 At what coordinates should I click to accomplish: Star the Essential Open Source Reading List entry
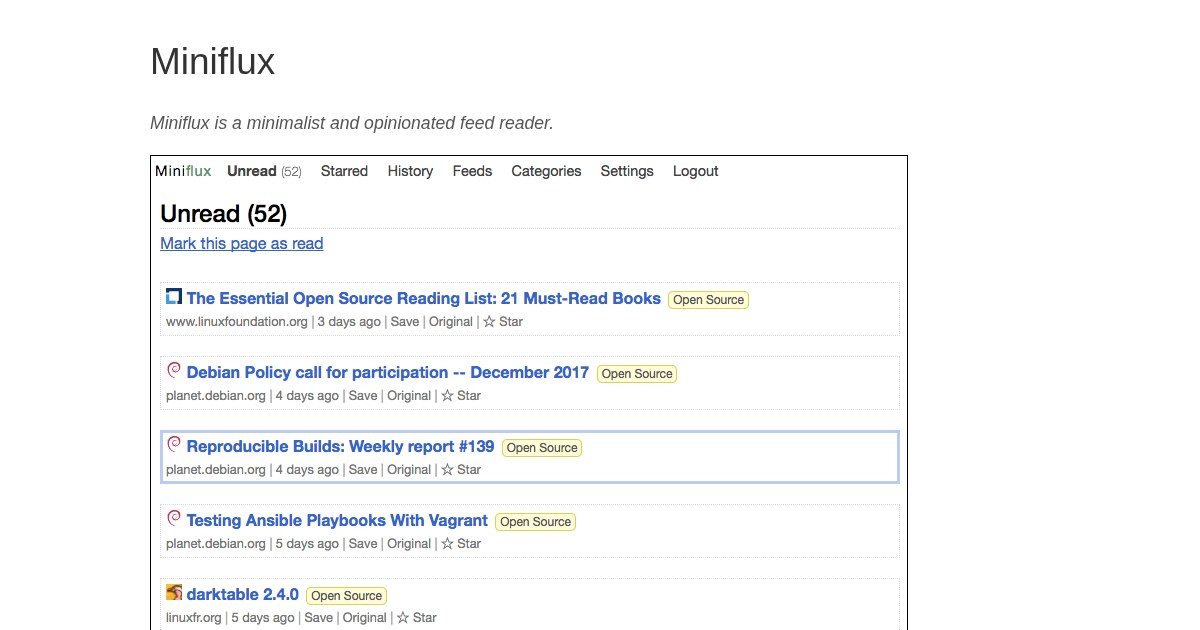503,322
